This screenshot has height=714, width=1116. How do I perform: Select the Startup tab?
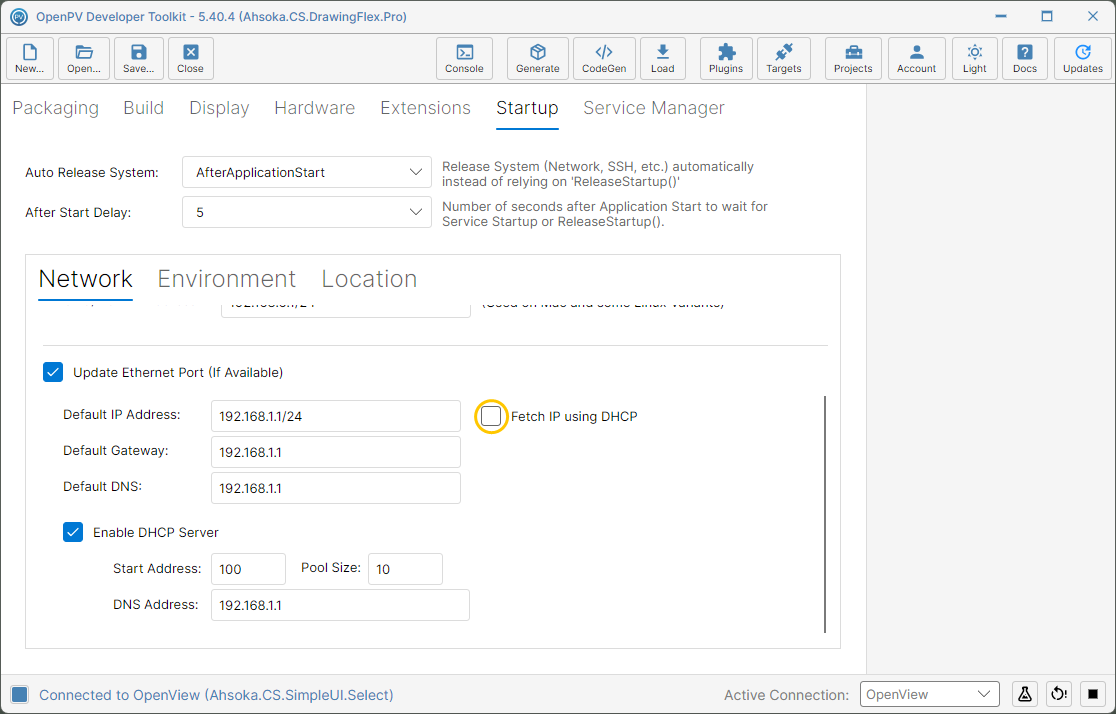tap(527, 108)
